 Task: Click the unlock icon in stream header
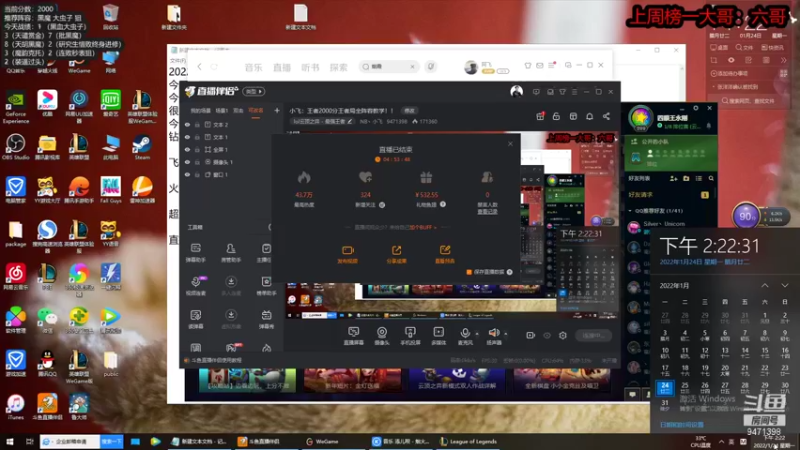tap(556, 116)
